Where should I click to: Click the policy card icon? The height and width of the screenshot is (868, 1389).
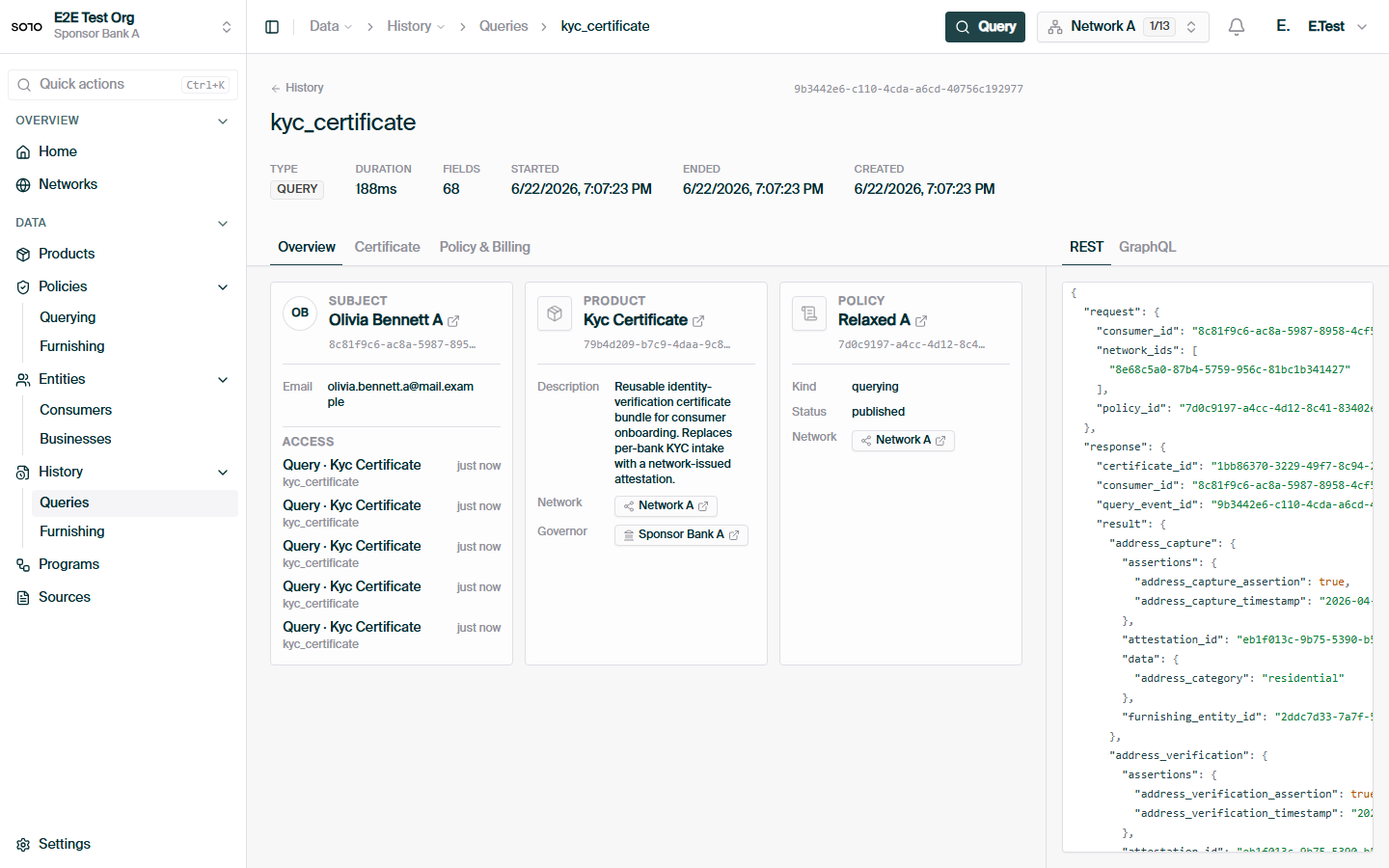click(x=809, y=313)
